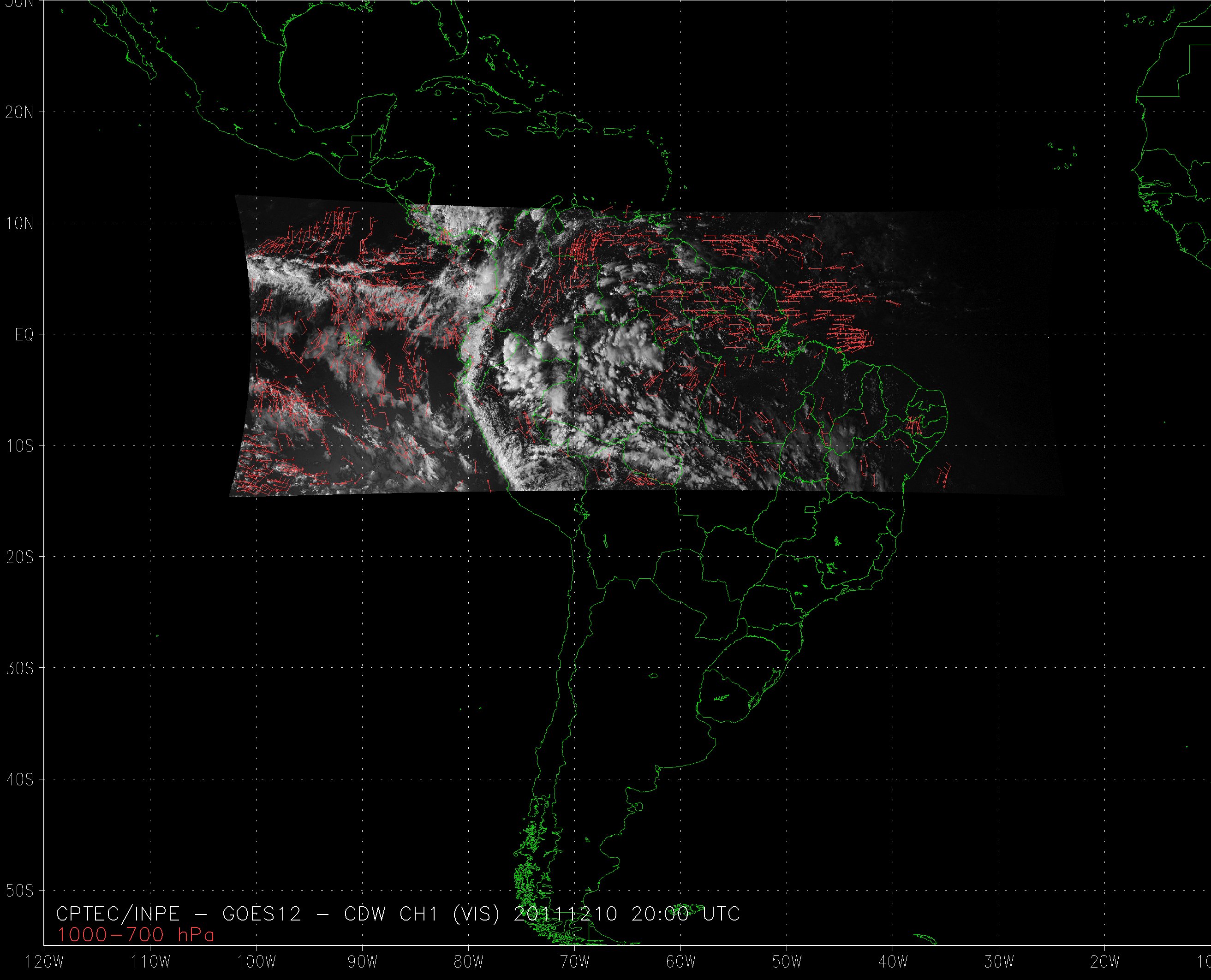This screenshot has width=1211, height=980.
Task: Click the 120W longitude axis label
Action: click(x=45, y=962)
